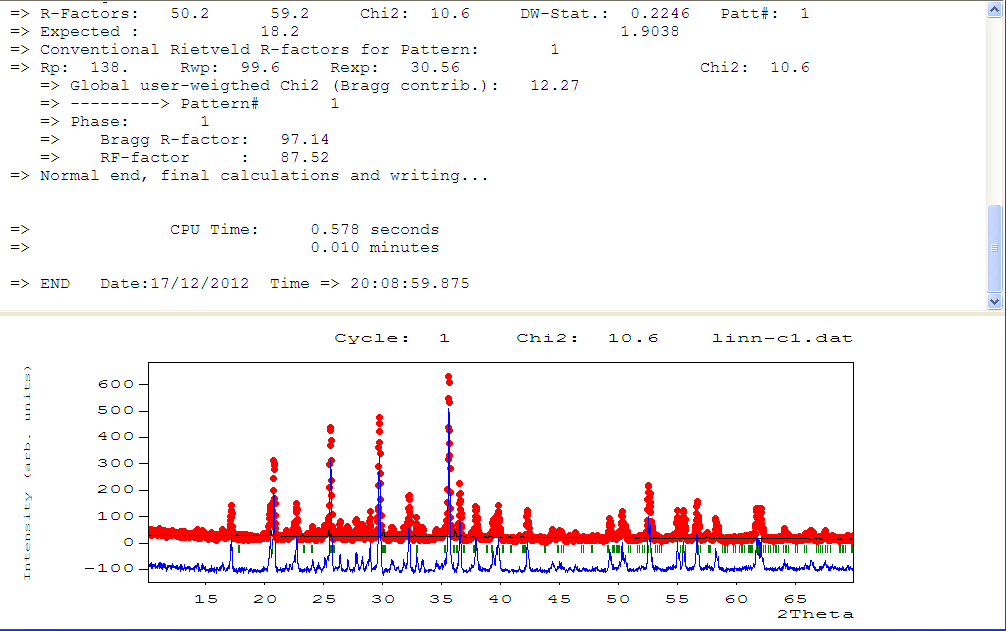1006x631 pixels.
Task: Click the 600 tick label on intensity axis
Action: (x=115, y=384)
